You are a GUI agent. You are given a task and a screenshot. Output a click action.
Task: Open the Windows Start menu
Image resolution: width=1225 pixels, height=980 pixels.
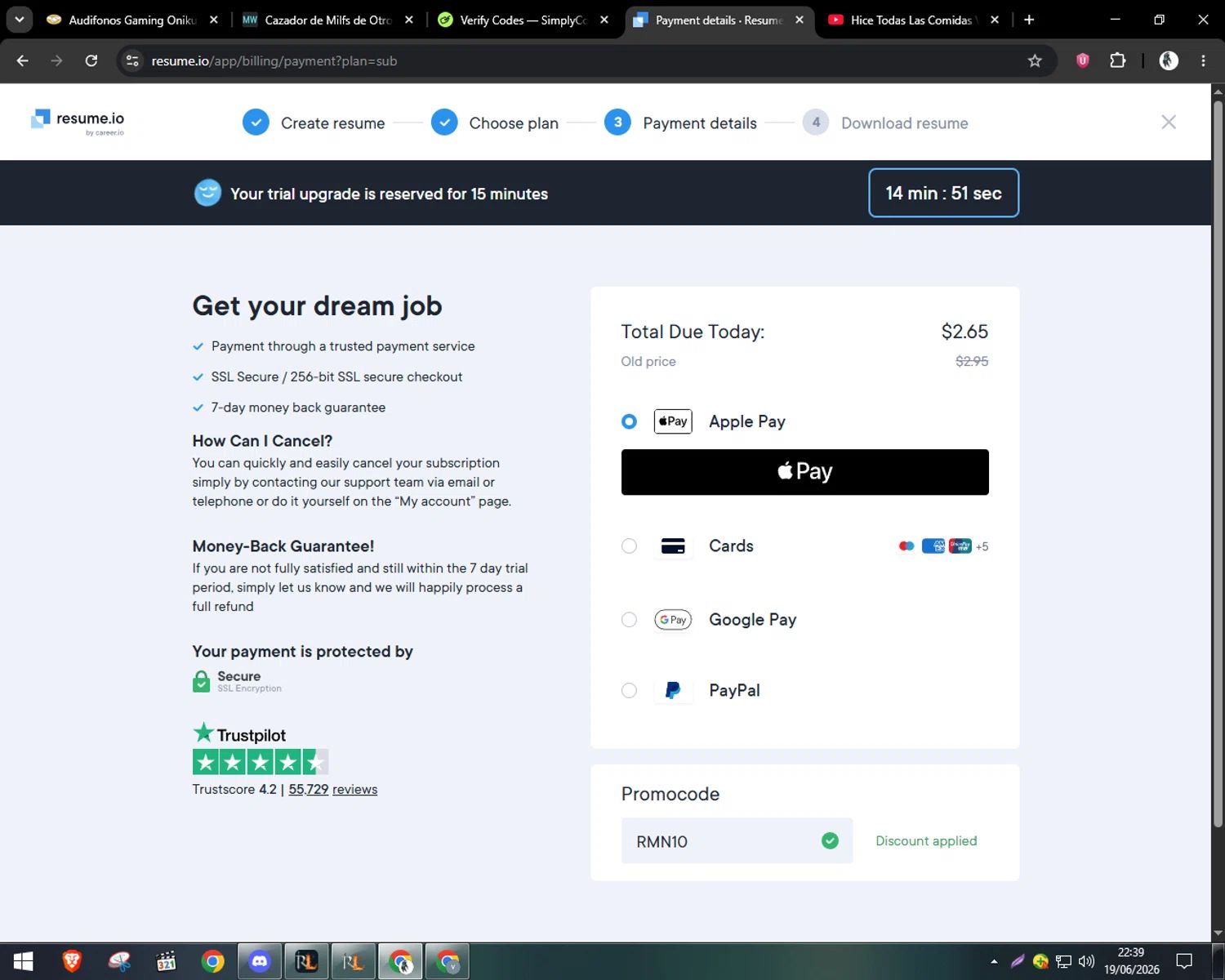[23, 961]
